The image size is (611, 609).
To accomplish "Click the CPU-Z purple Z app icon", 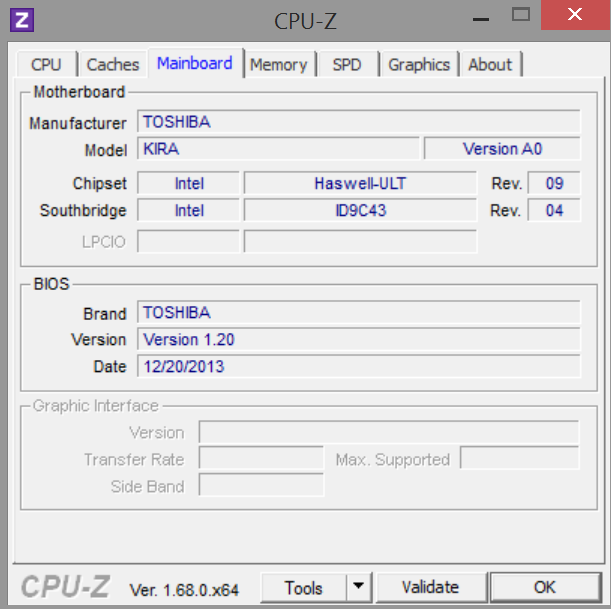I will pyautogui.click(x=22, y=20).
